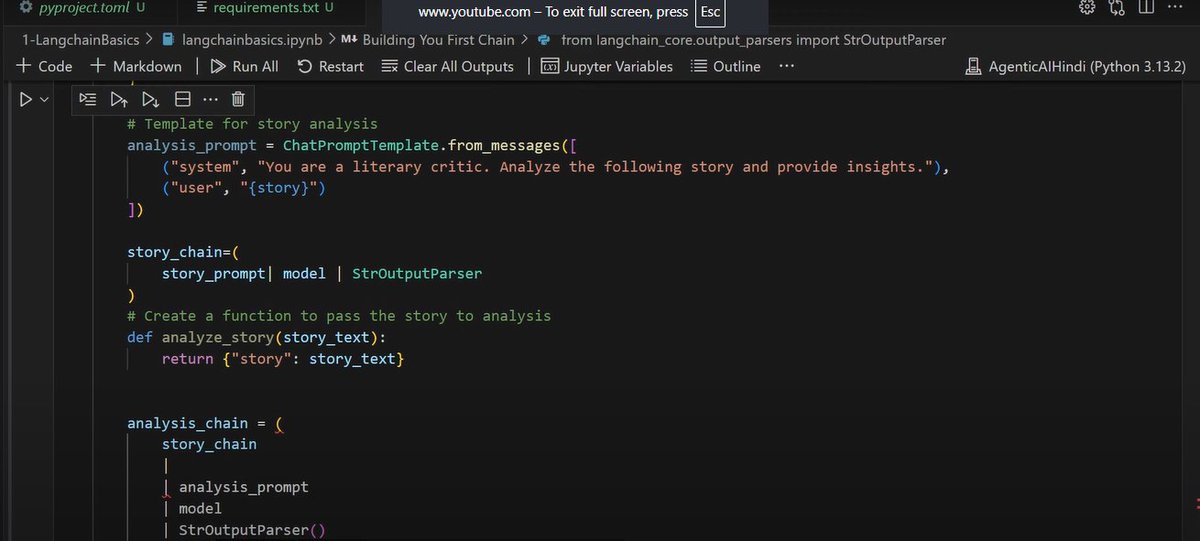Click 'StrOutputParser' after 'story_prompt| model |'
The image size is (1200, 541).
click(x=417, y=273)
